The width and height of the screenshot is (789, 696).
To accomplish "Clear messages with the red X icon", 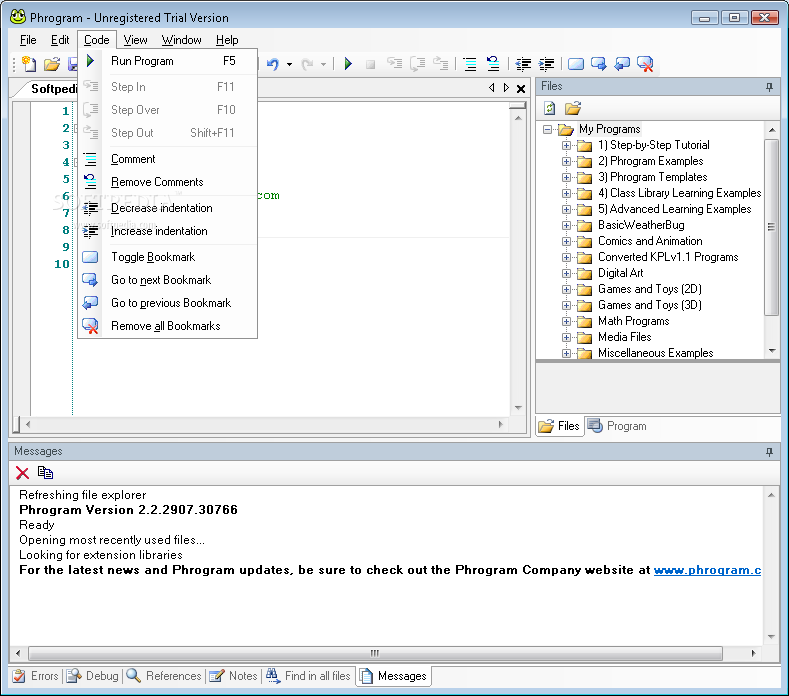I will (22, 473).
